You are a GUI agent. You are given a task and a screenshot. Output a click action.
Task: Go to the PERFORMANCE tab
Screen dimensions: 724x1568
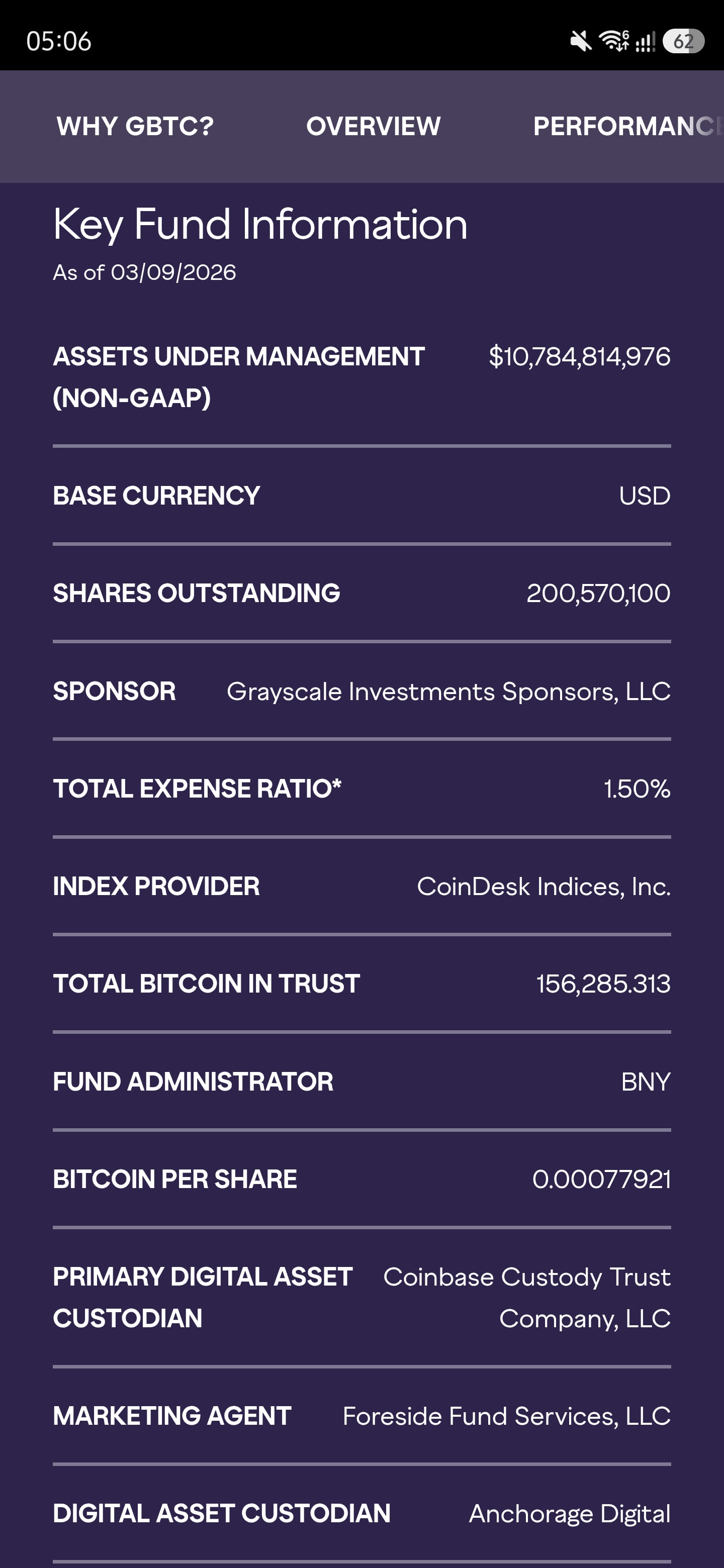click(626, 126)
